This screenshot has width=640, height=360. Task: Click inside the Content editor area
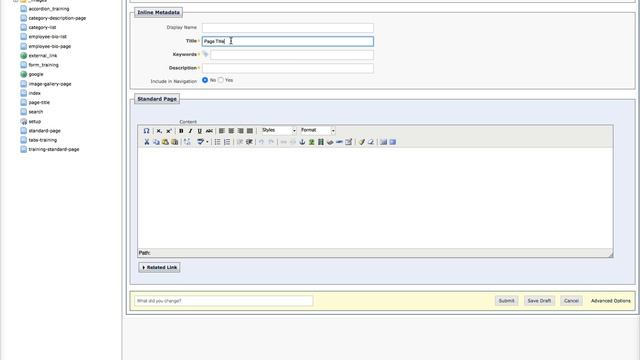(x=375, y=198)
